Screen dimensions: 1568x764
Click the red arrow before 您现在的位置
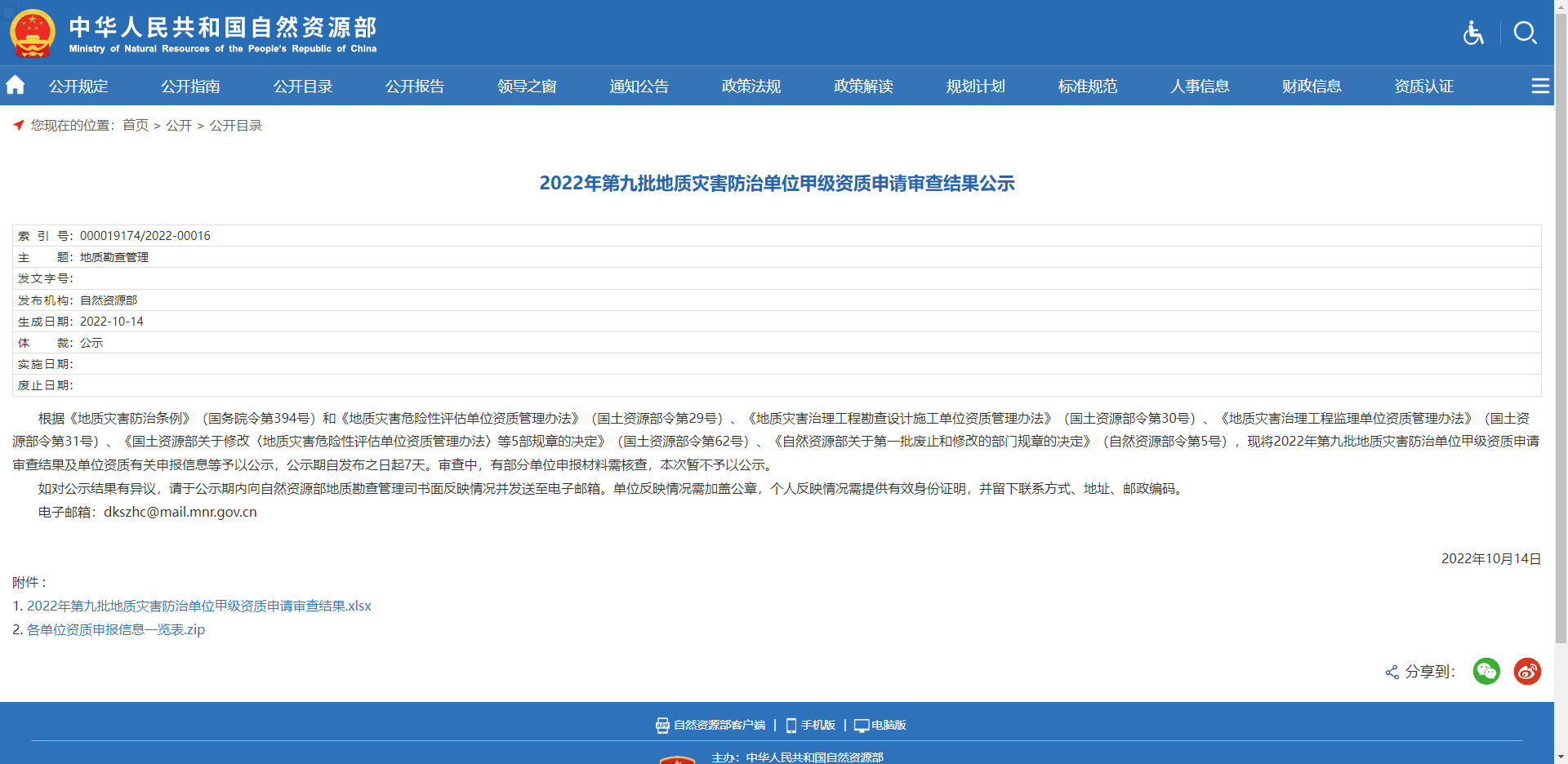click(x=17, y=126)
